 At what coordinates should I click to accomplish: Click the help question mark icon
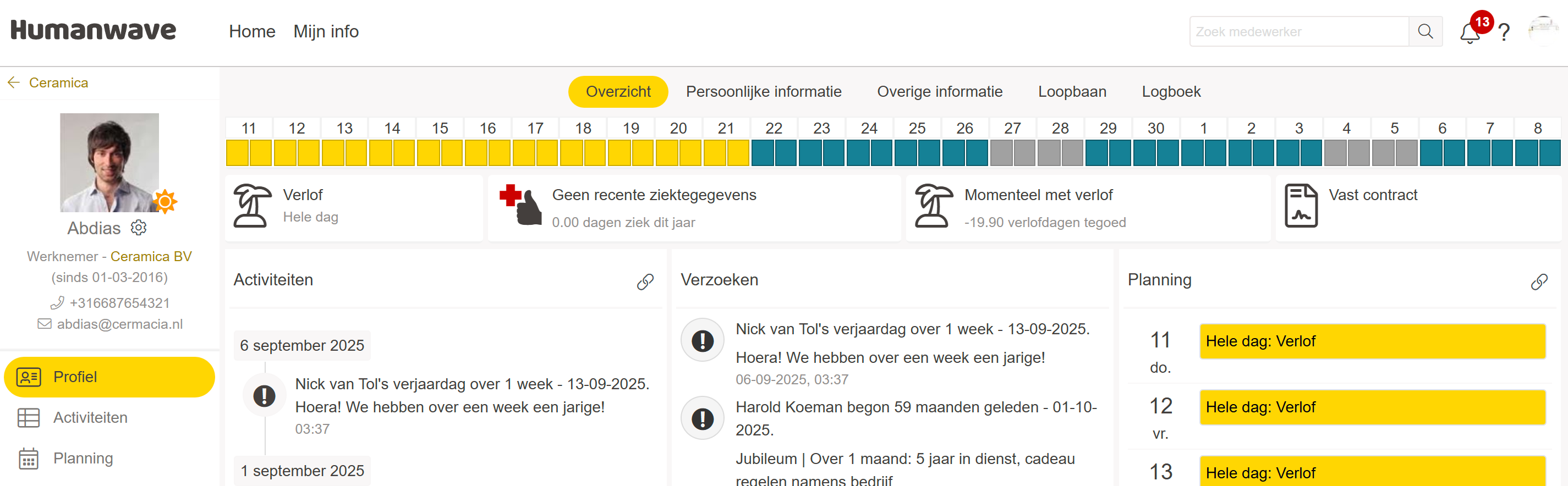tap(1504, 32)
